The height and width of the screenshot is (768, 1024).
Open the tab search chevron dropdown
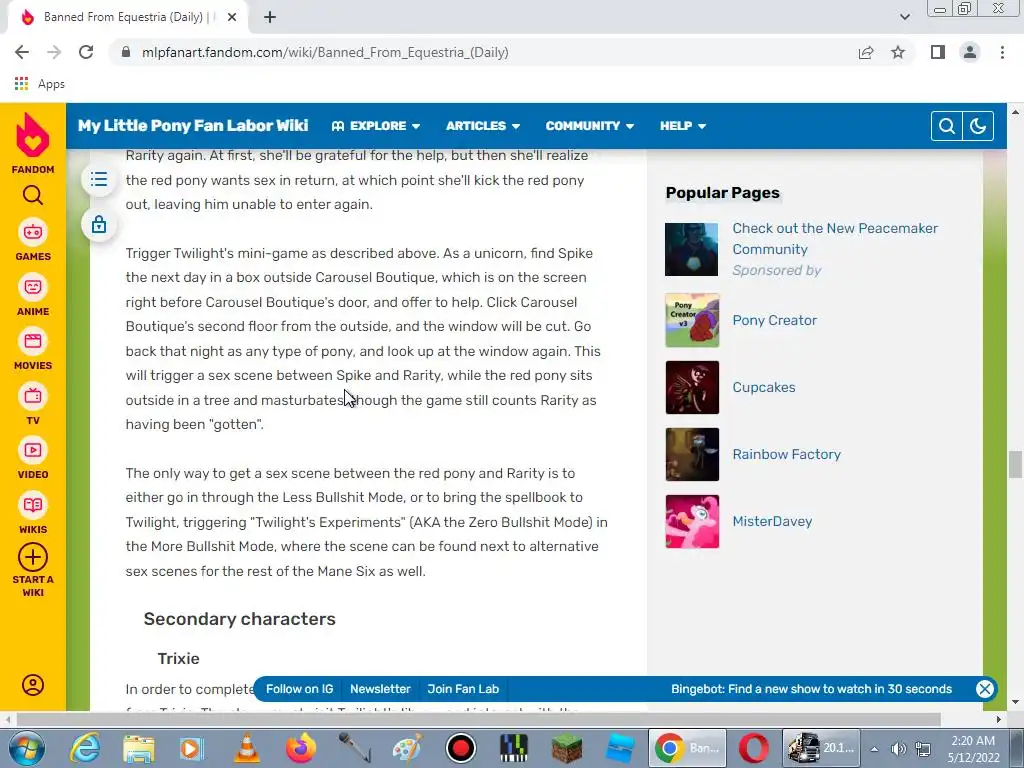(x=904, y=17)
